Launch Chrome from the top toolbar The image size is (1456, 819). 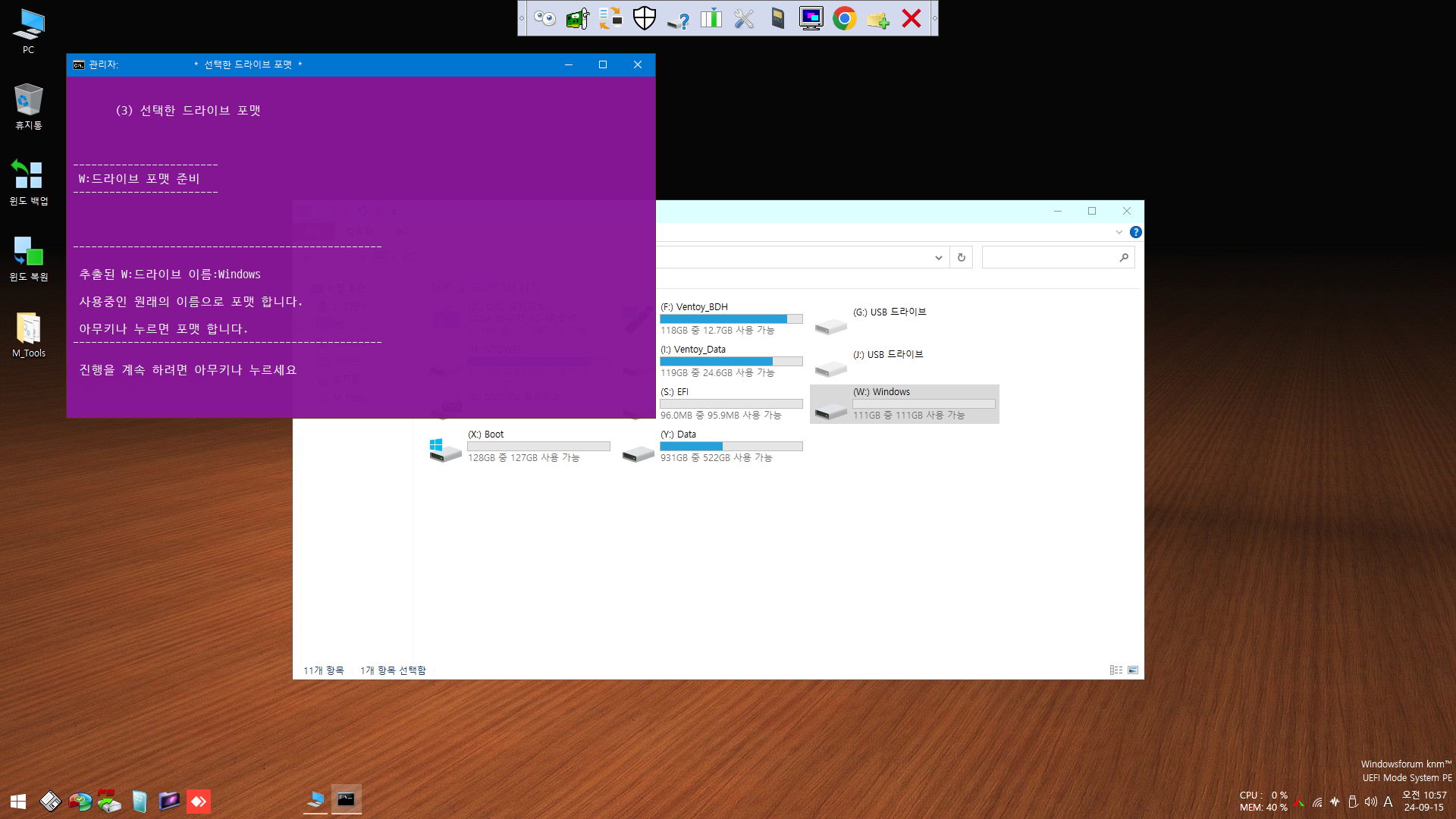click(x=845, y=18)
